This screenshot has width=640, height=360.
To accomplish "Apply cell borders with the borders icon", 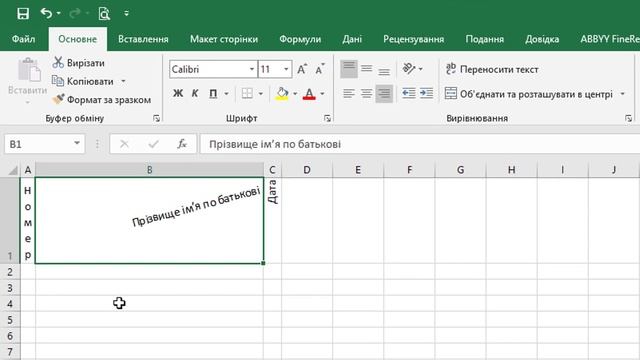I will [x=247, y=93].
